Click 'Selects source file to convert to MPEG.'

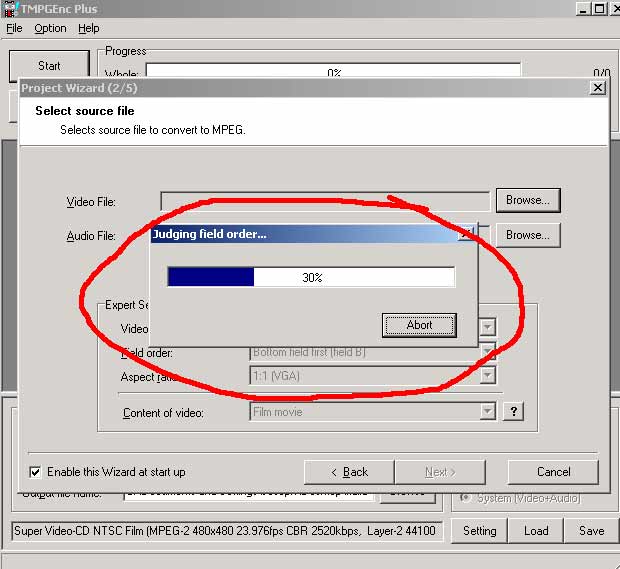(153, 130)
